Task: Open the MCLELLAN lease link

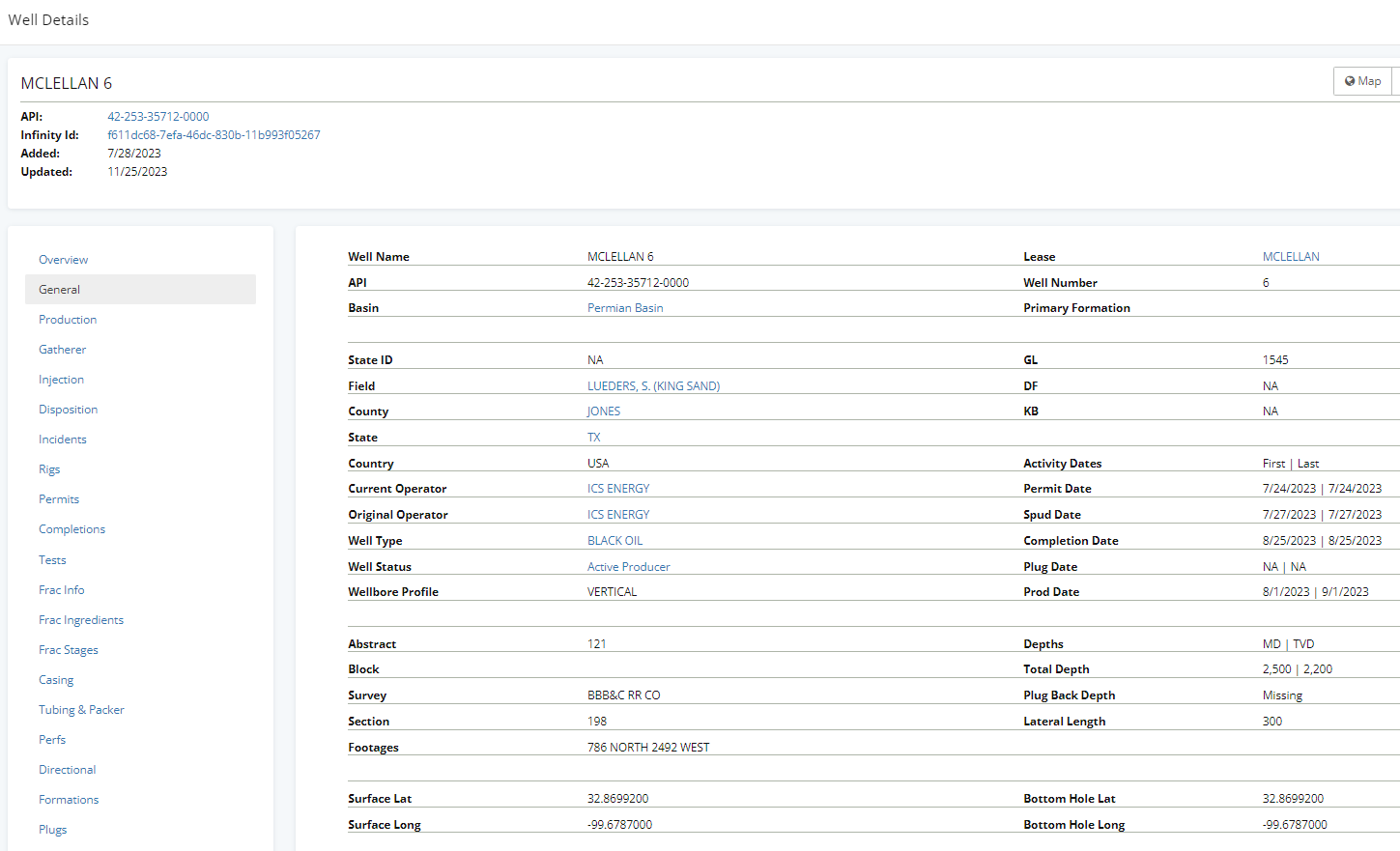Action: pyautogui.click(x=1290, y=257)
